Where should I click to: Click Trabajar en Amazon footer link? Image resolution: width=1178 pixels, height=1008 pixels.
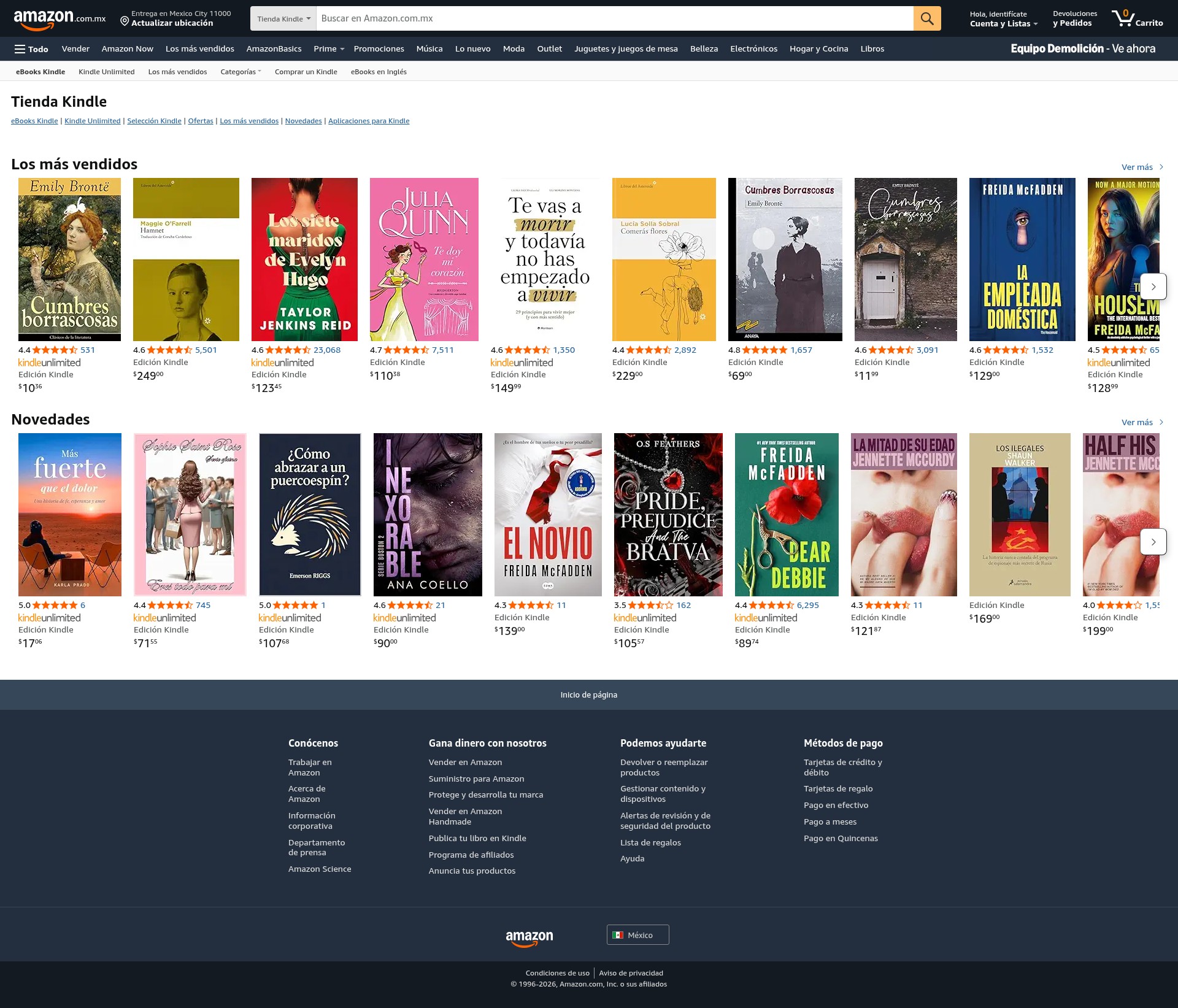tap(310, 768)
